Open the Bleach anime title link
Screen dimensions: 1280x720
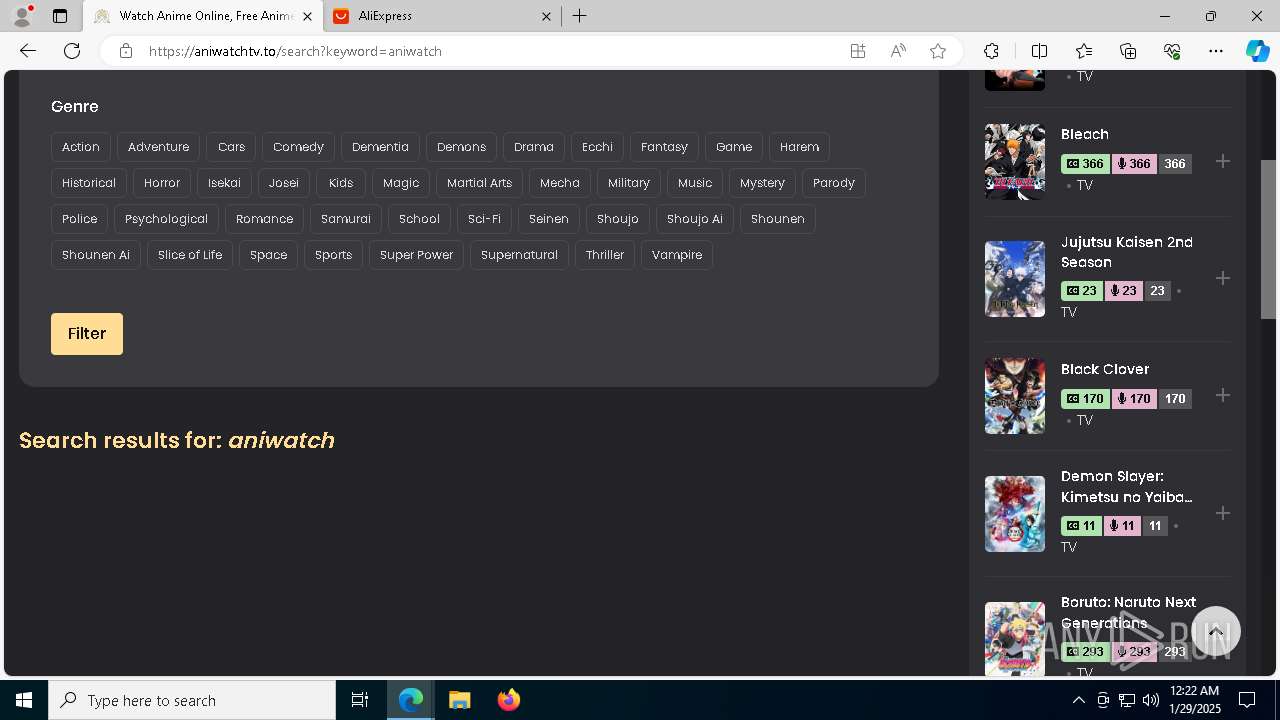tap(1085, 134)
